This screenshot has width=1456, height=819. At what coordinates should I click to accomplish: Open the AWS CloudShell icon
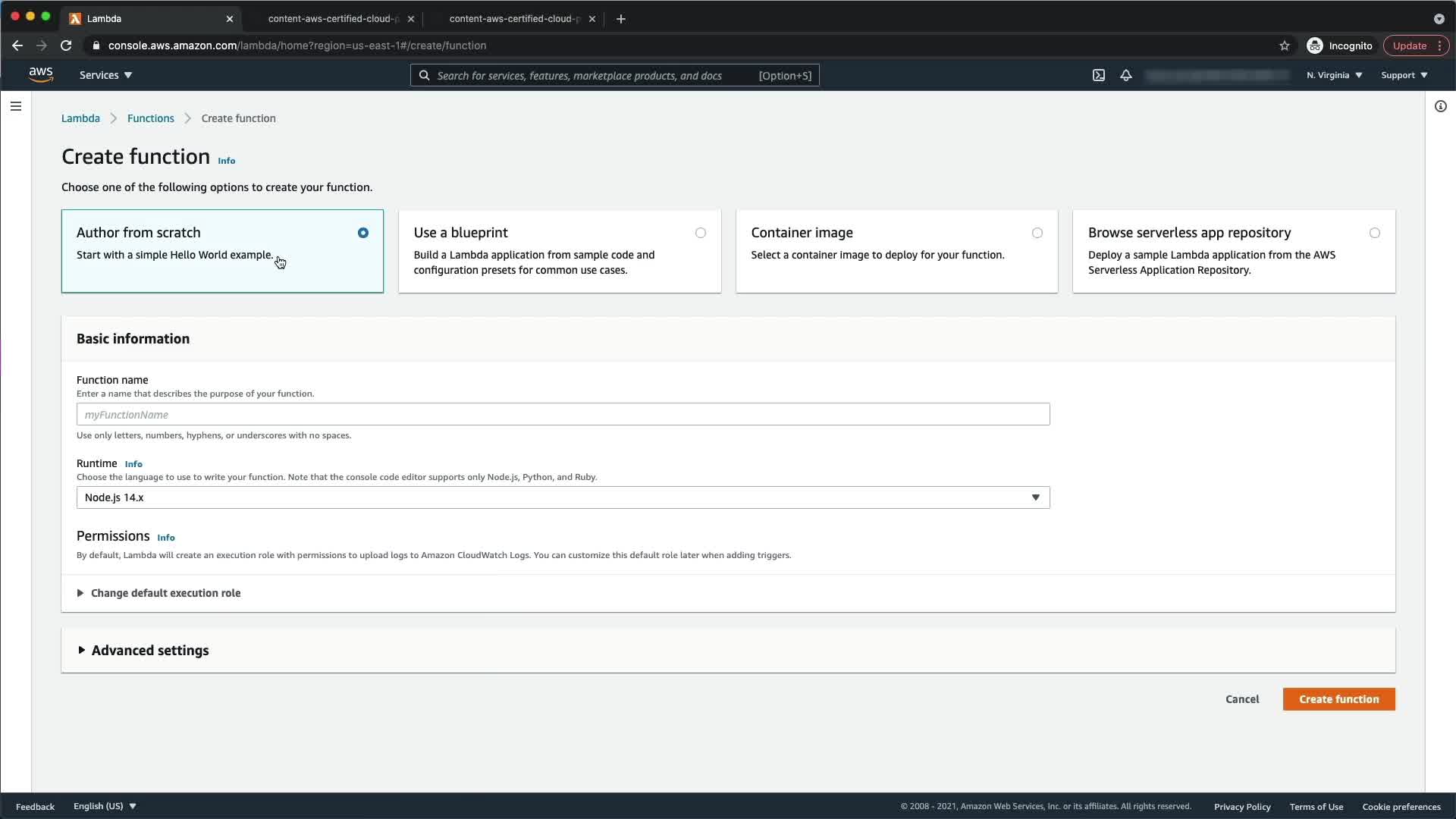(1098, 75)
